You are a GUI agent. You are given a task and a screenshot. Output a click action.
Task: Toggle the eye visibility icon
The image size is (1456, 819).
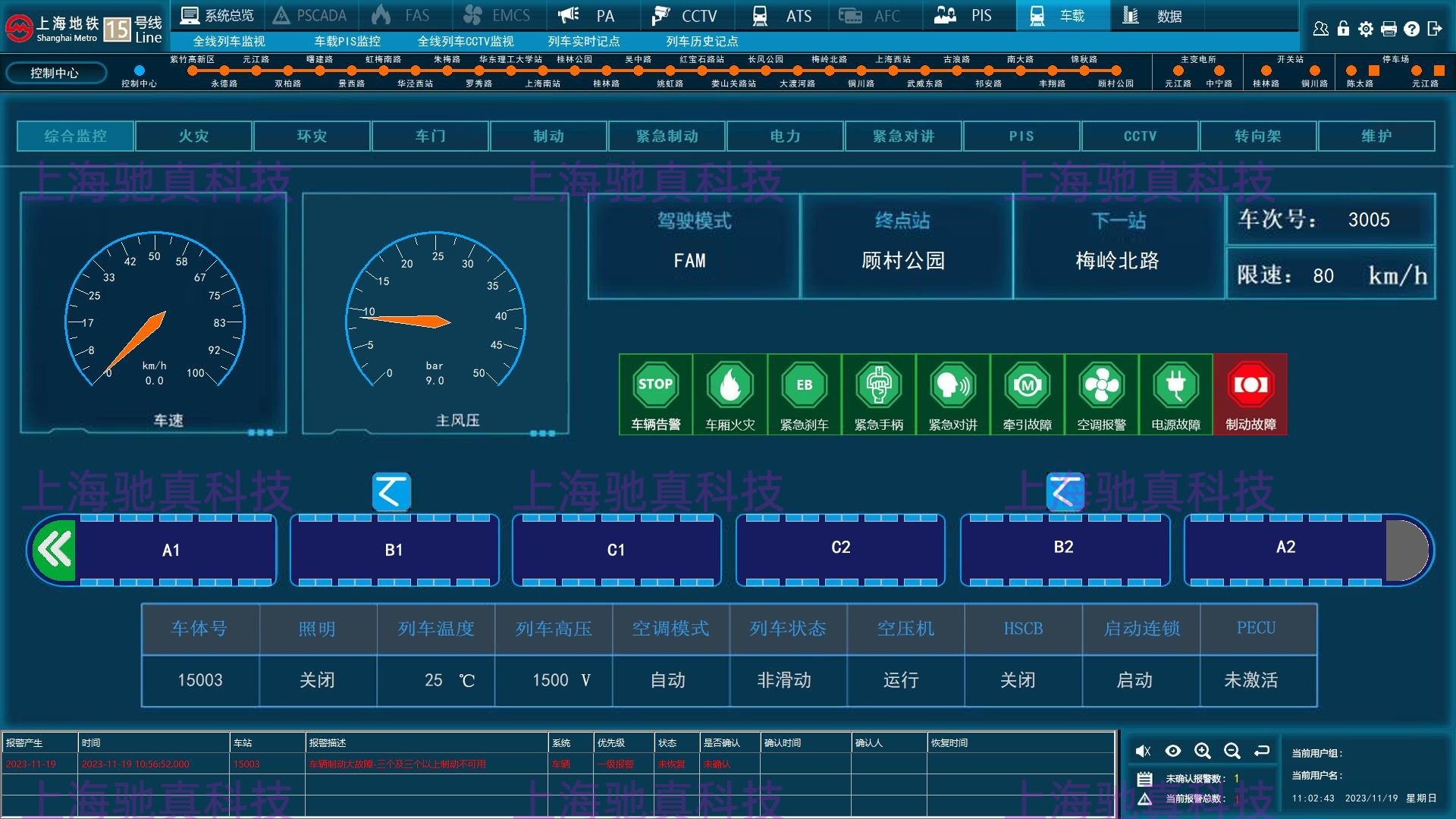1173,751
